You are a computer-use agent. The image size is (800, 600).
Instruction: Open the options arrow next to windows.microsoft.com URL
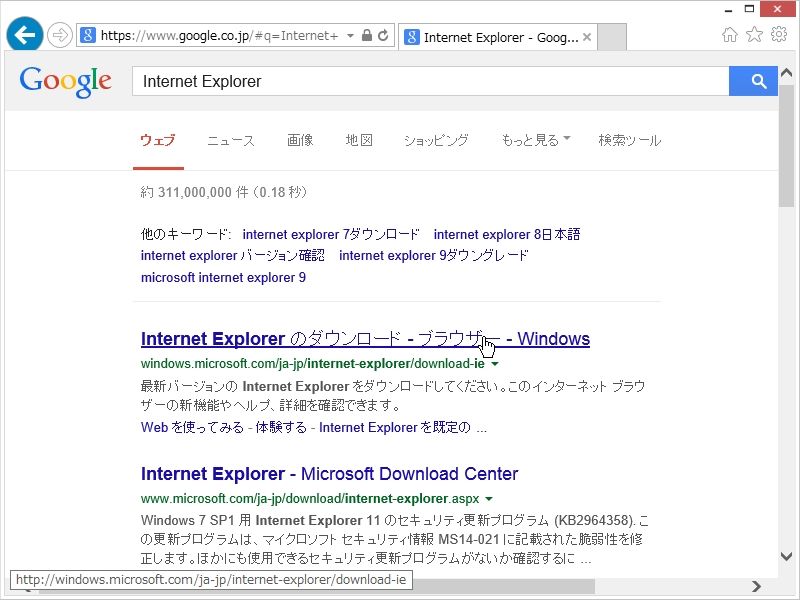[494, 364]
